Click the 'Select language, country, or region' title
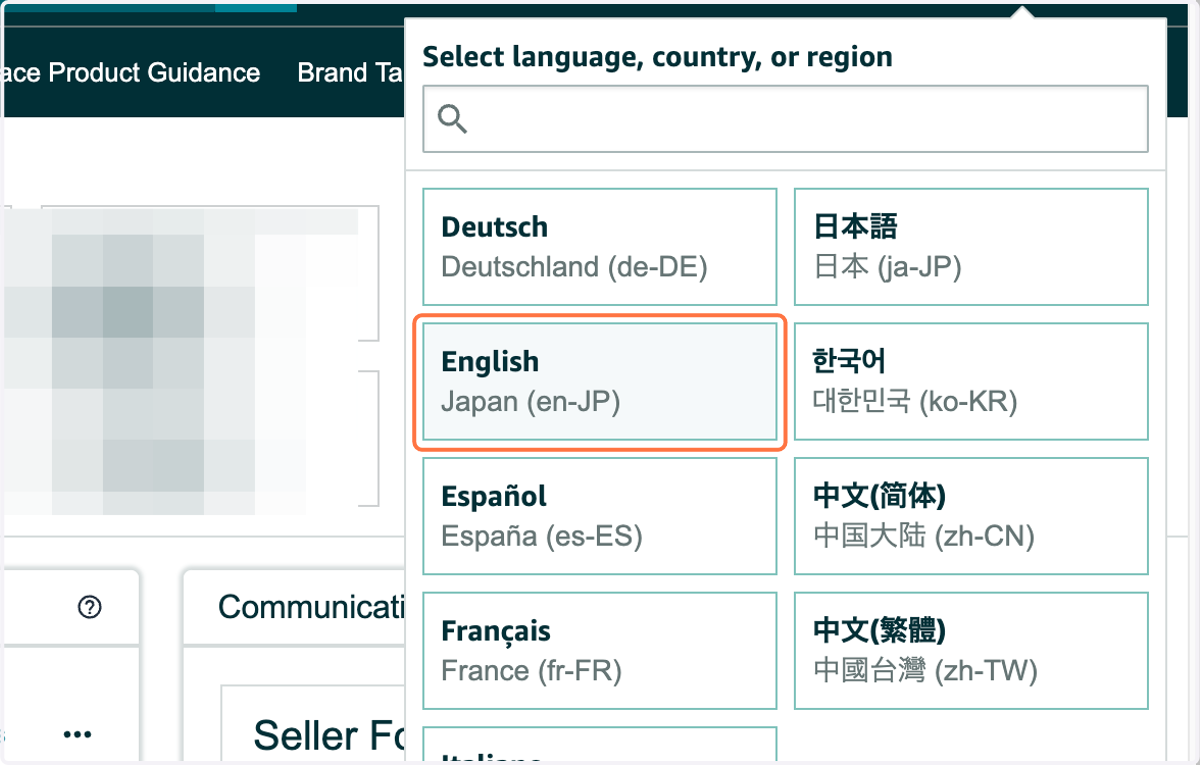Viewport: 1200px width, 765px height. click(x=658, y=57)
